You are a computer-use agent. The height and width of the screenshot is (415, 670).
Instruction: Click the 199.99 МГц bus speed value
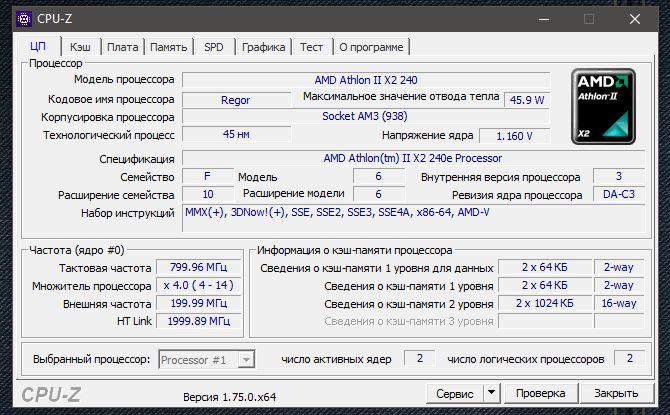[x=199, y=303]
